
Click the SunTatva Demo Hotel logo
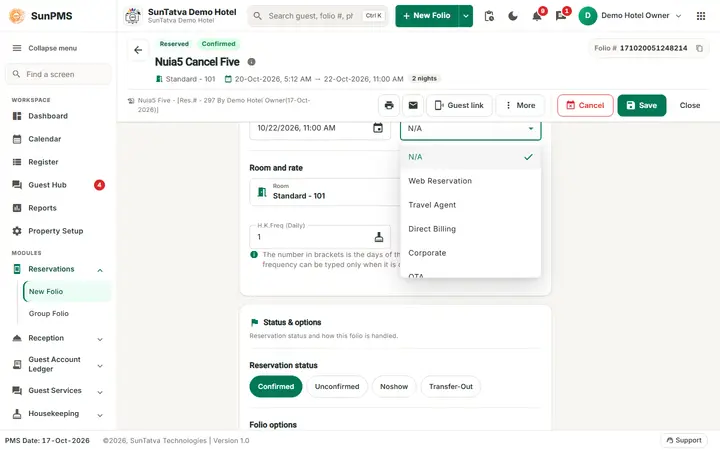click(x=133, y=16)
